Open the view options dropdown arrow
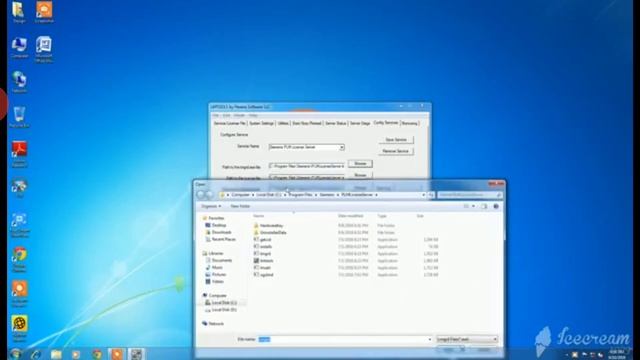The width and height of the screenshot is (640, 360). [x=473, y=206]
